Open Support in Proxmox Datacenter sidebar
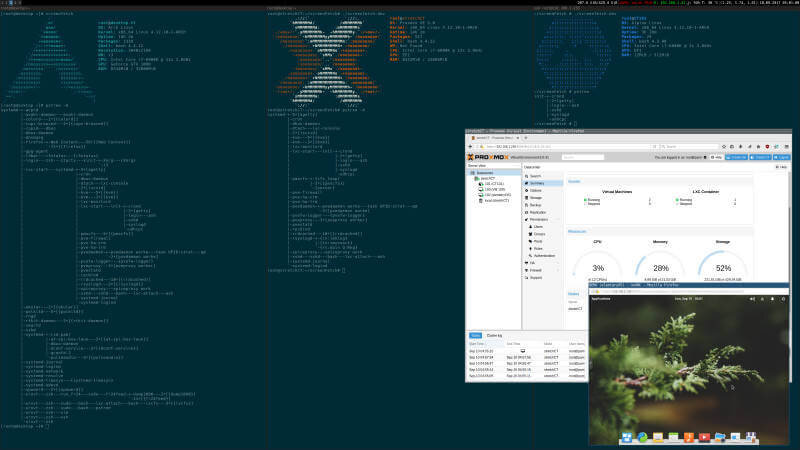This screenshot has width=800, height=450. pos(542,278)
